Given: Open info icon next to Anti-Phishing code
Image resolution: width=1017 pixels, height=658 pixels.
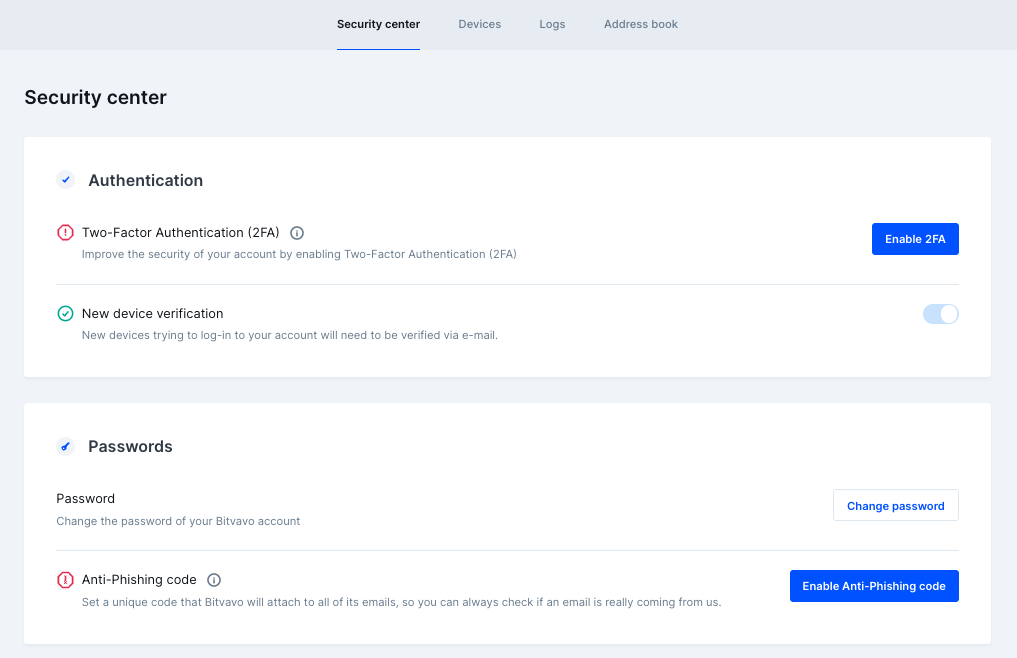Looking at the screenshot, I should click(x=214, y=580).
